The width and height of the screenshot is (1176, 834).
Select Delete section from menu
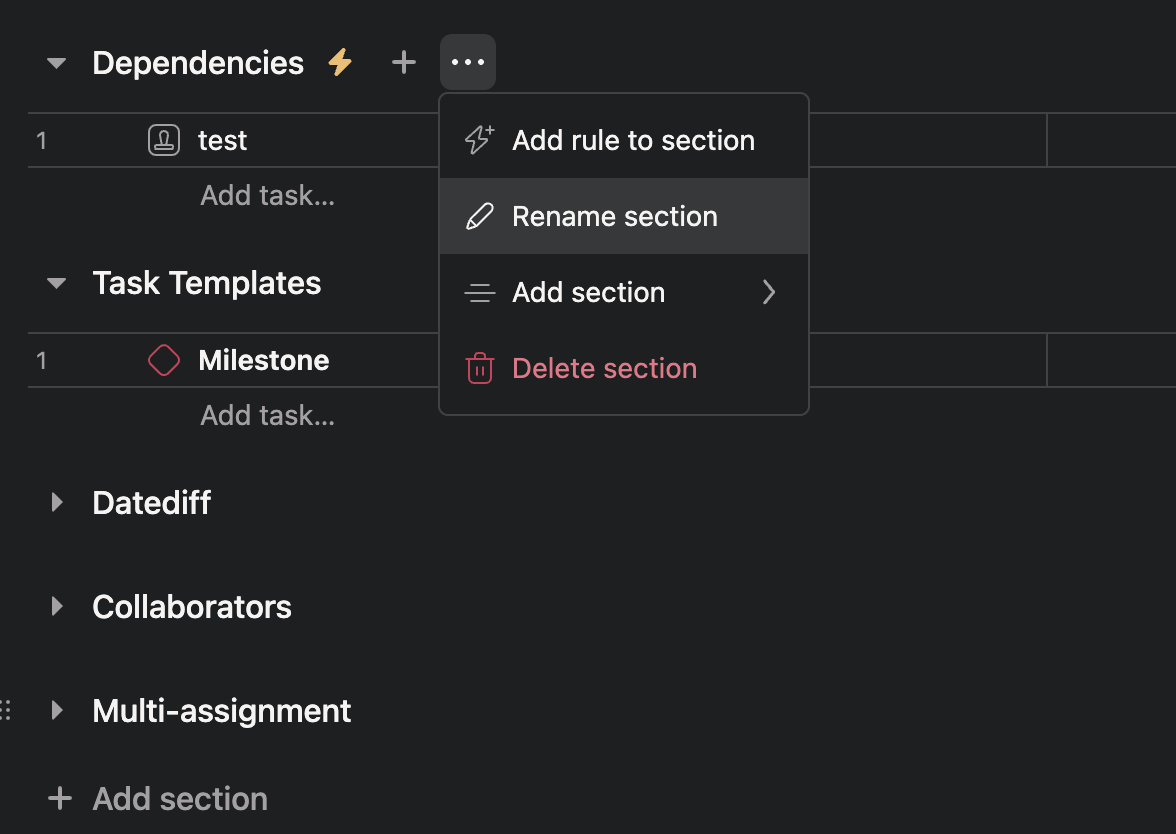(624, 368)
